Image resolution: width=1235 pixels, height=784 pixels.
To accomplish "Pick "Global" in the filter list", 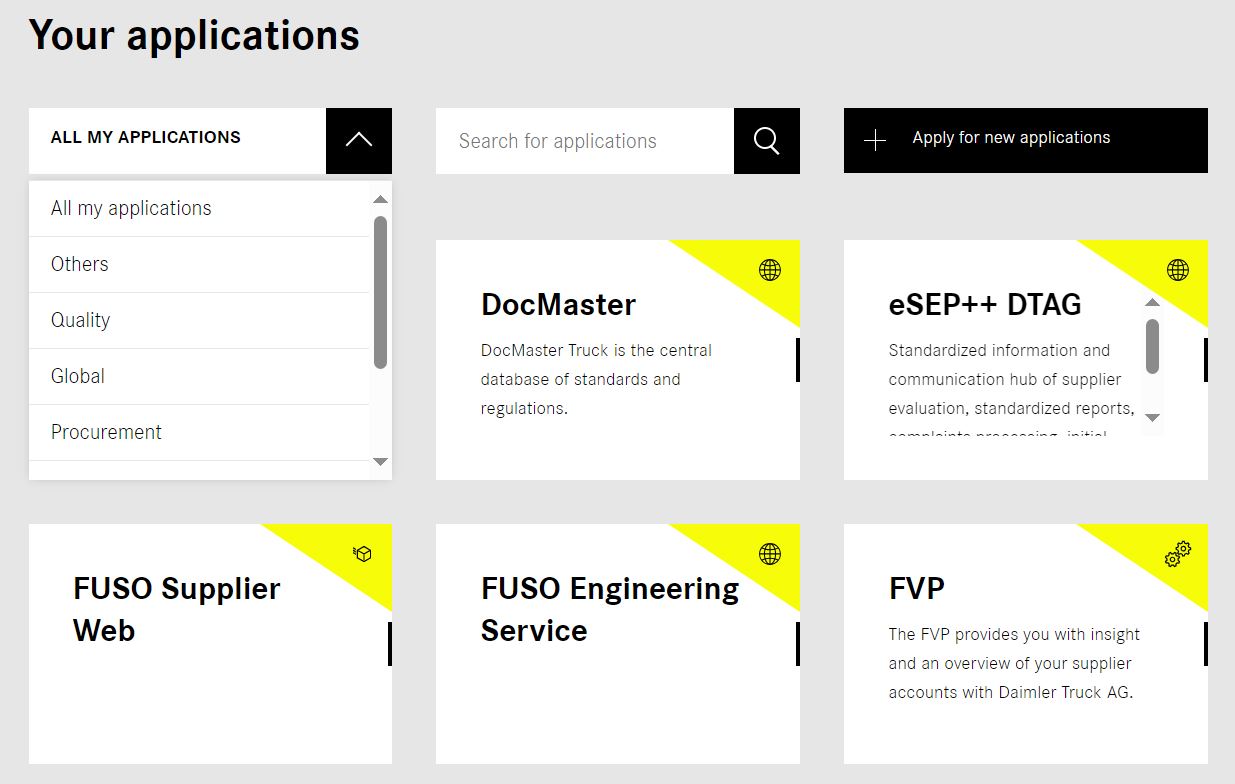I will [x=78, y=376].
